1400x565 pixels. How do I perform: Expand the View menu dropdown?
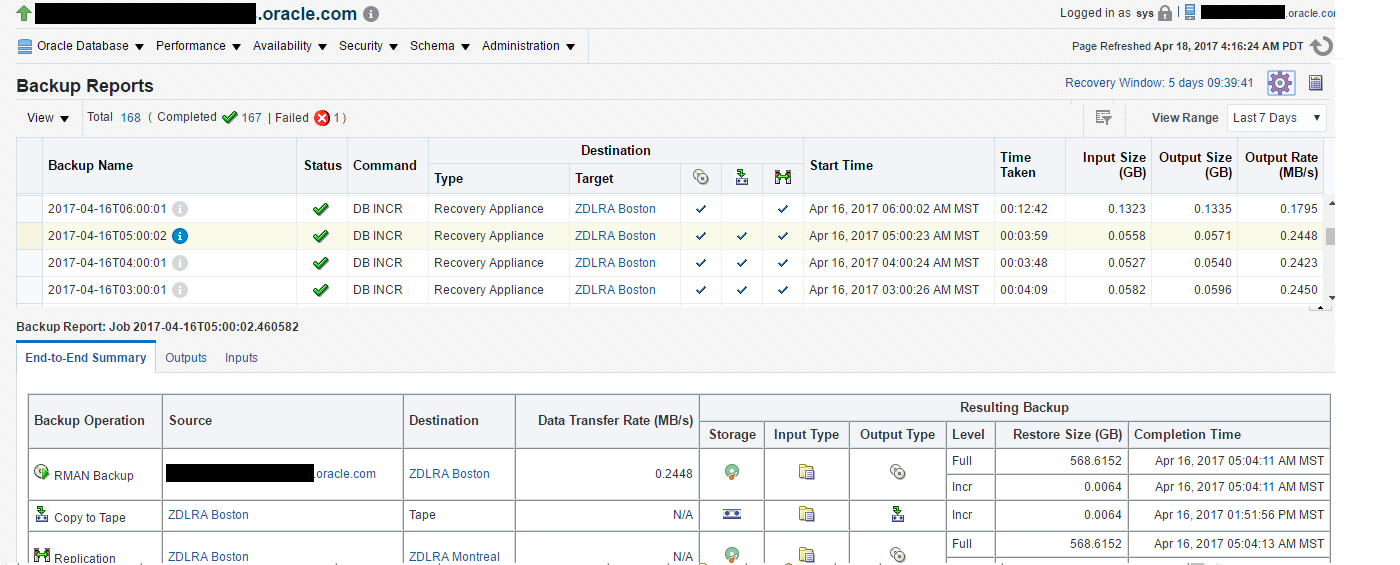point(48,118)
